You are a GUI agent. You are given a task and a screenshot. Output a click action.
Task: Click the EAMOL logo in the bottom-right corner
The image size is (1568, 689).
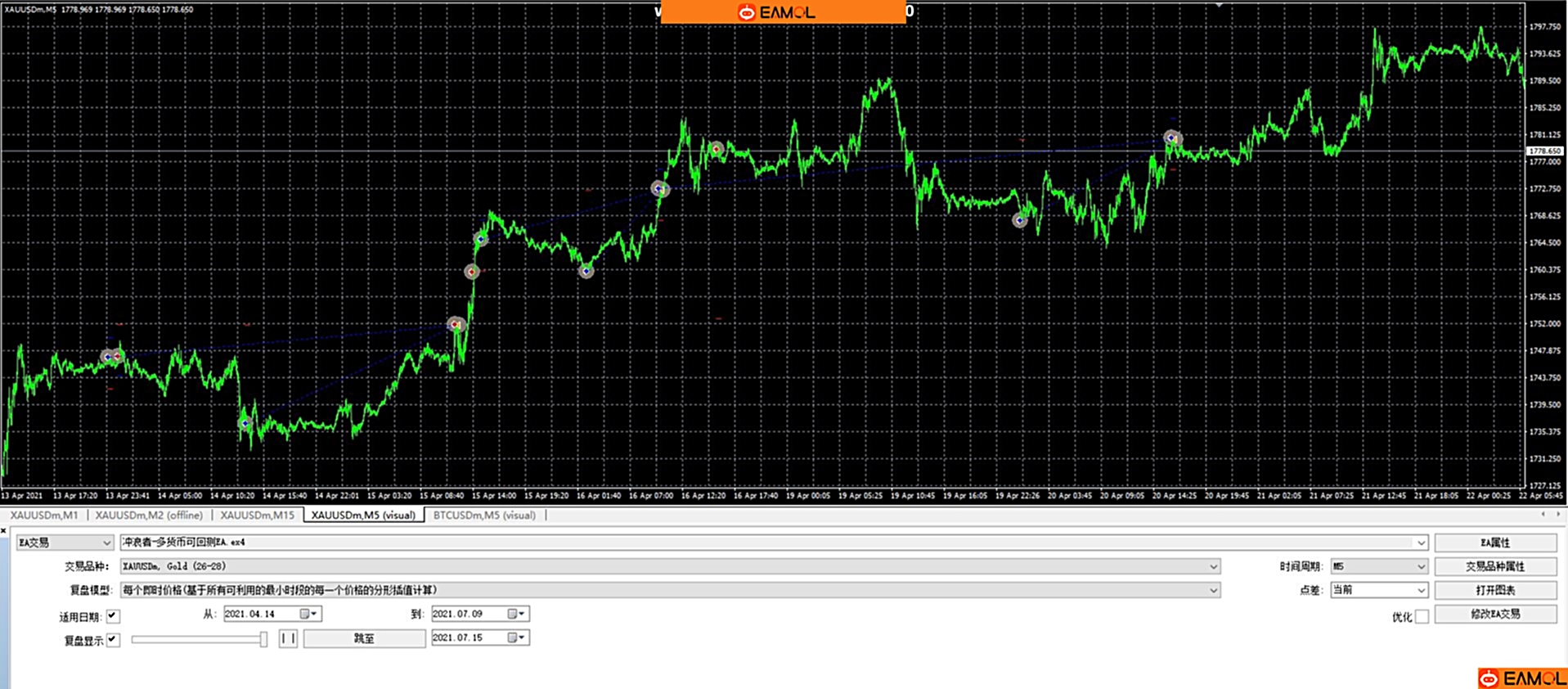click(1522, 678)
